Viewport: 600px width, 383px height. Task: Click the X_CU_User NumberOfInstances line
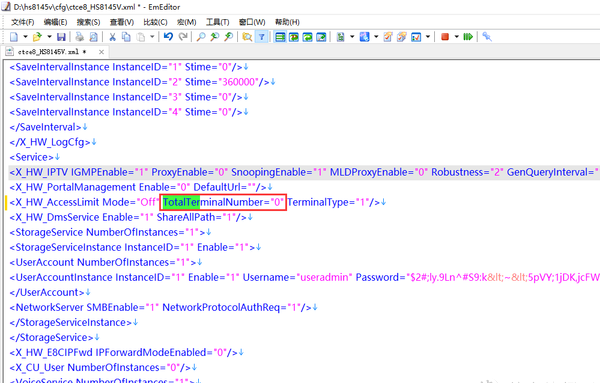100,367
